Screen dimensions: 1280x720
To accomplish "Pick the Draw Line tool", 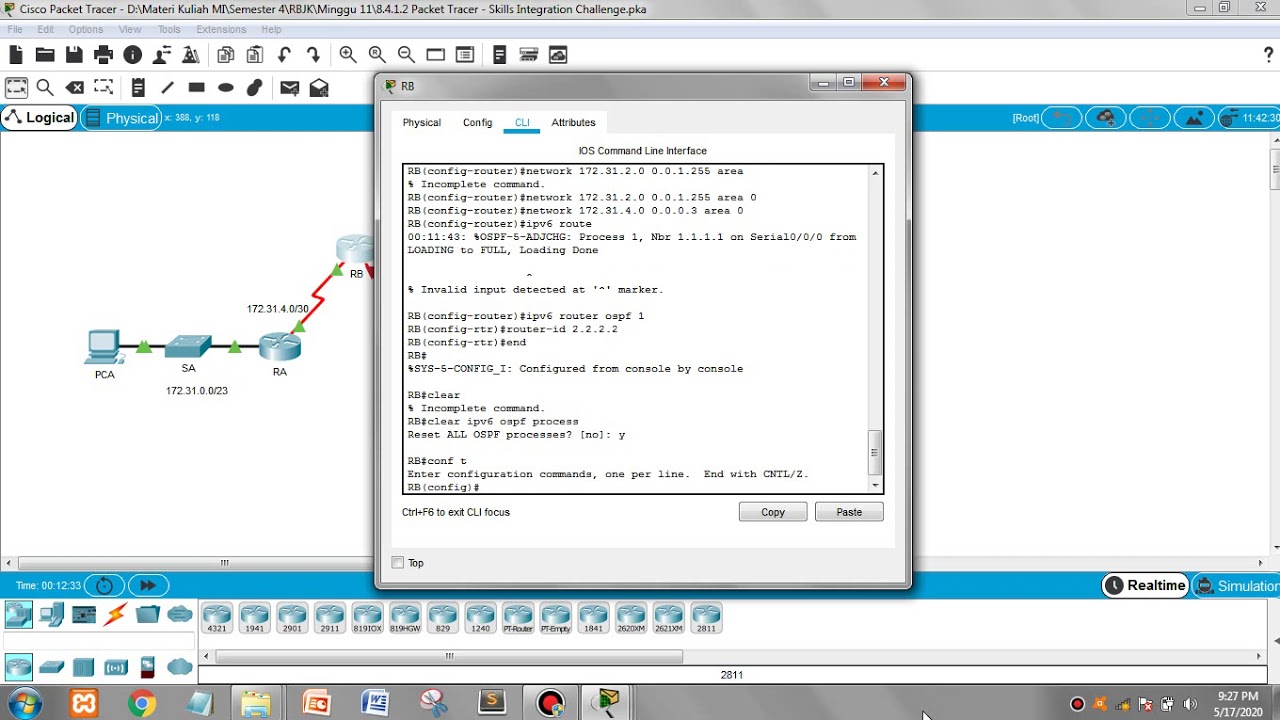I will tap(167, 88).
